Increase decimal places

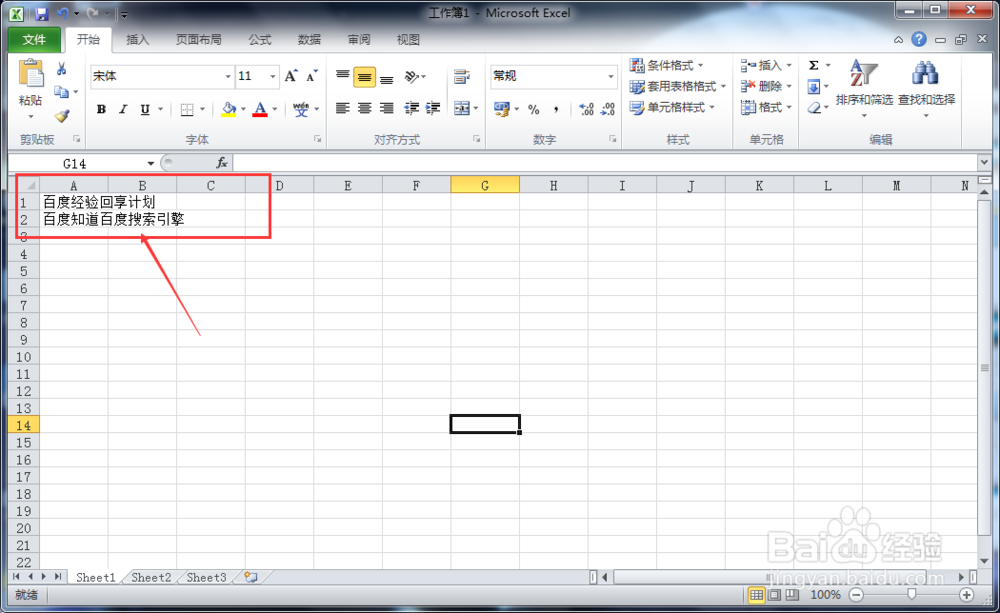(586, 110)
